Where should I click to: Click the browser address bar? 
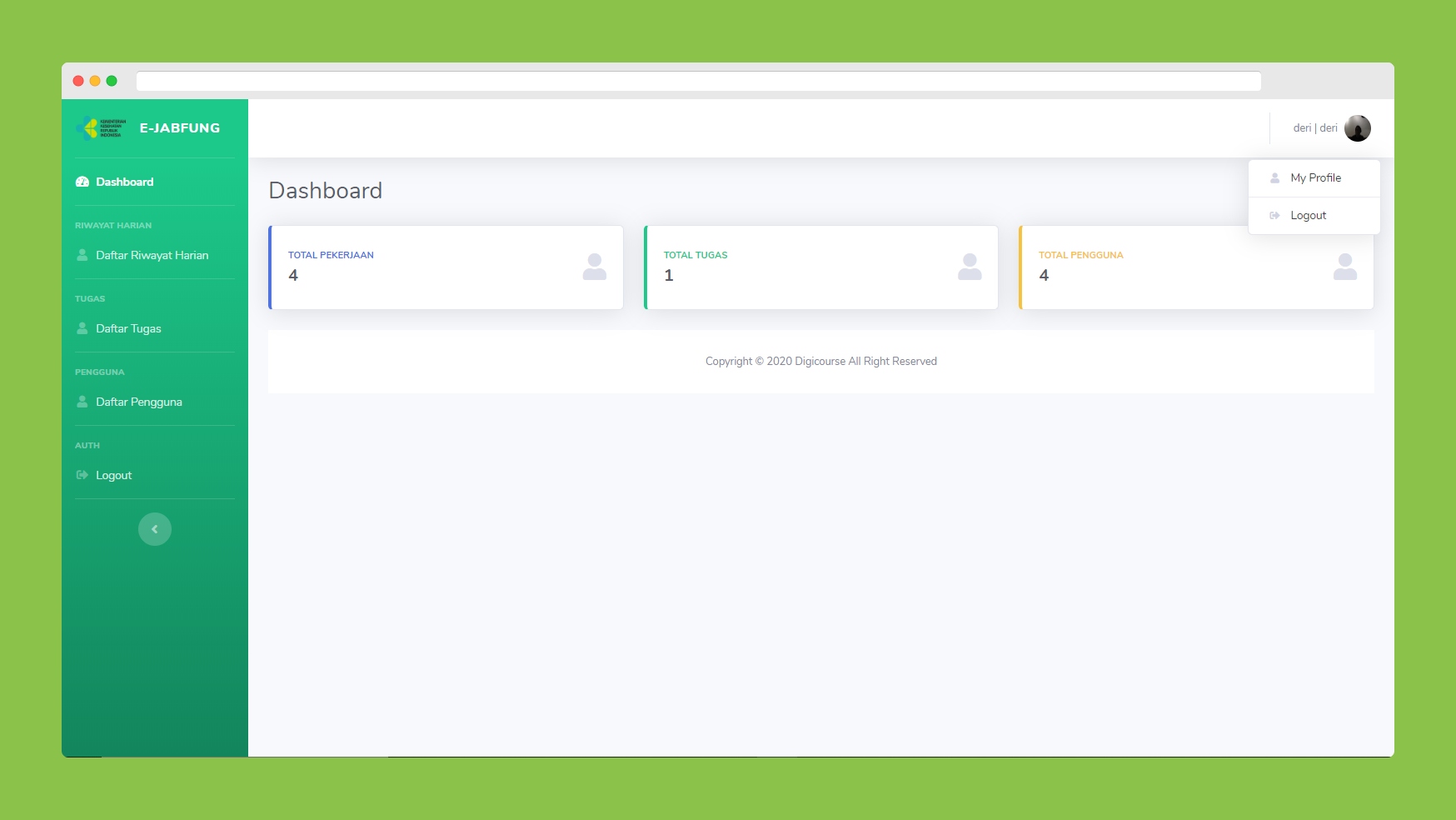click(x=698, y=81)
